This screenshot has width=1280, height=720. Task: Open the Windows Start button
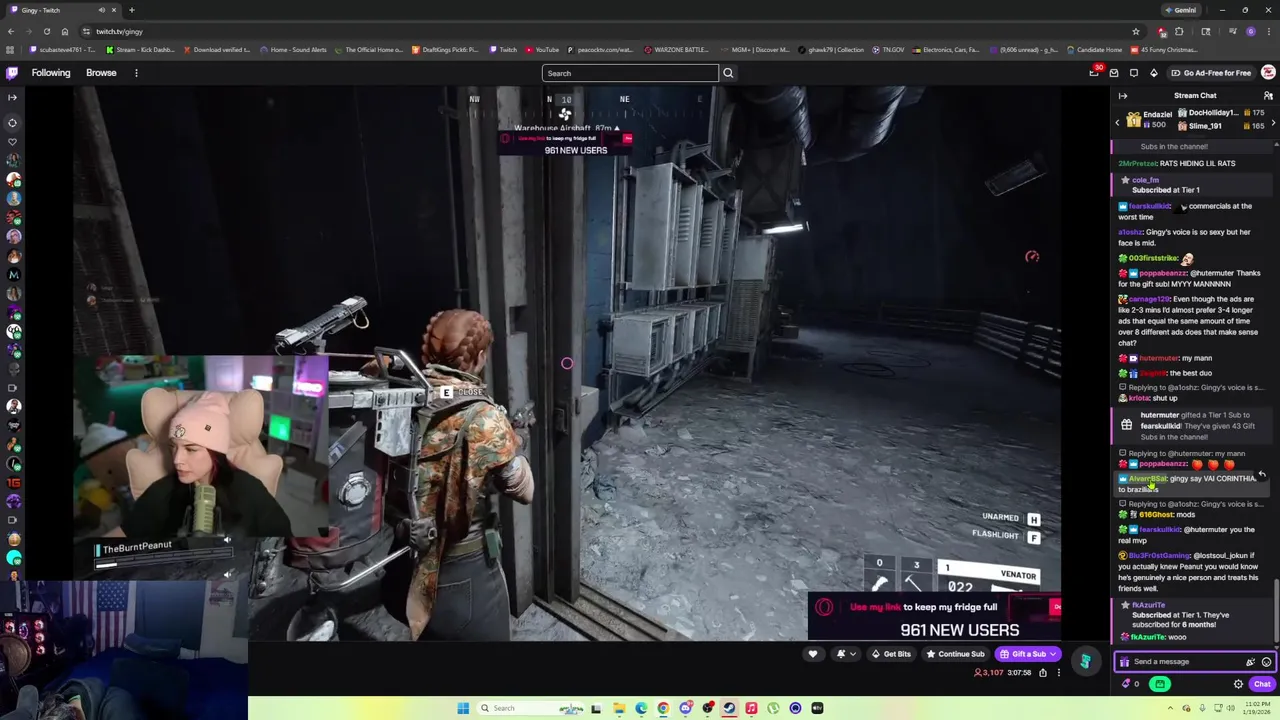click(x=463, y=708)
